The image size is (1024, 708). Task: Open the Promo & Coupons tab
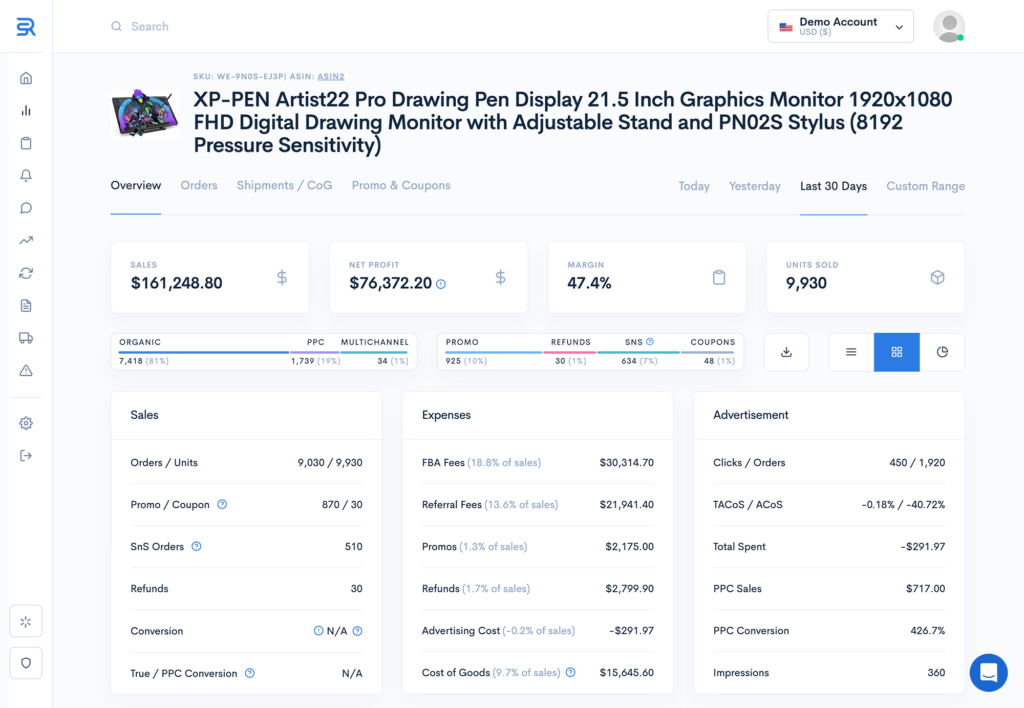tap(401, 185)
